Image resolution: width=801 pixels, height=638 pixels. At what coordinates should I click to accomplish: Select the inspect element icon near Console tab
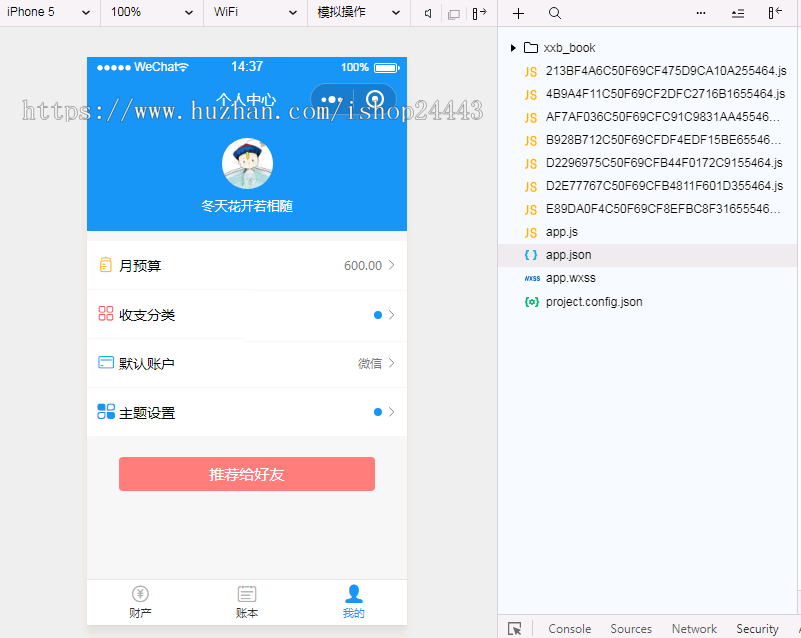coord(514,628)
